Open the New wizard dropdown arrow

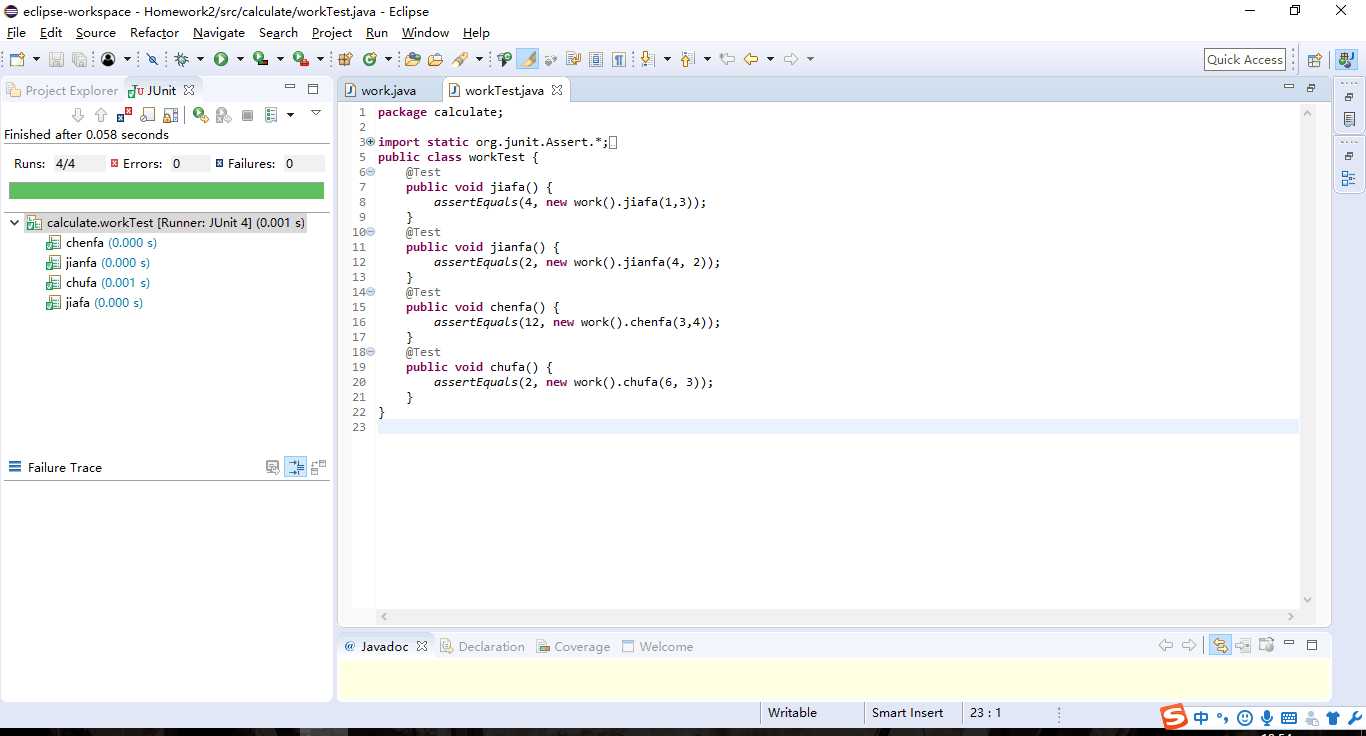tap(37, 60)
